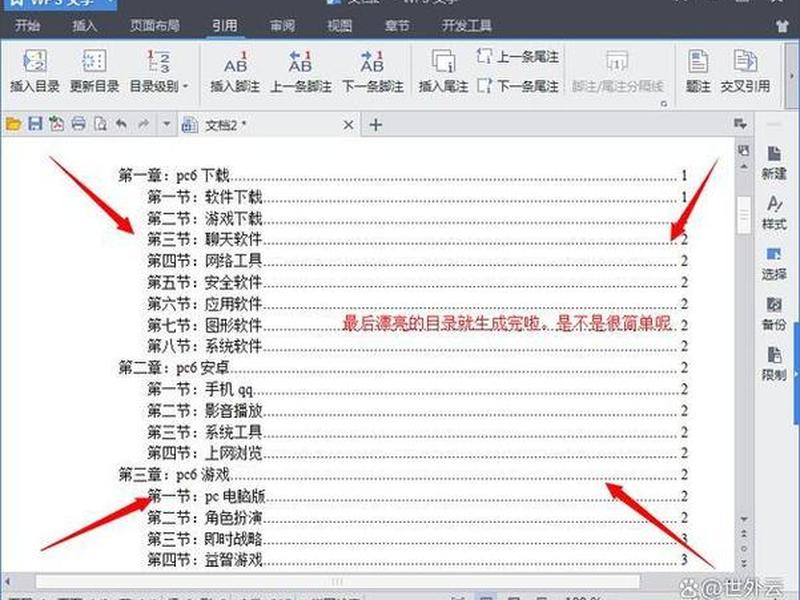Switch to the 开发工具 ribbon tab
Screen dimensions: 800x600
(467, 25)
